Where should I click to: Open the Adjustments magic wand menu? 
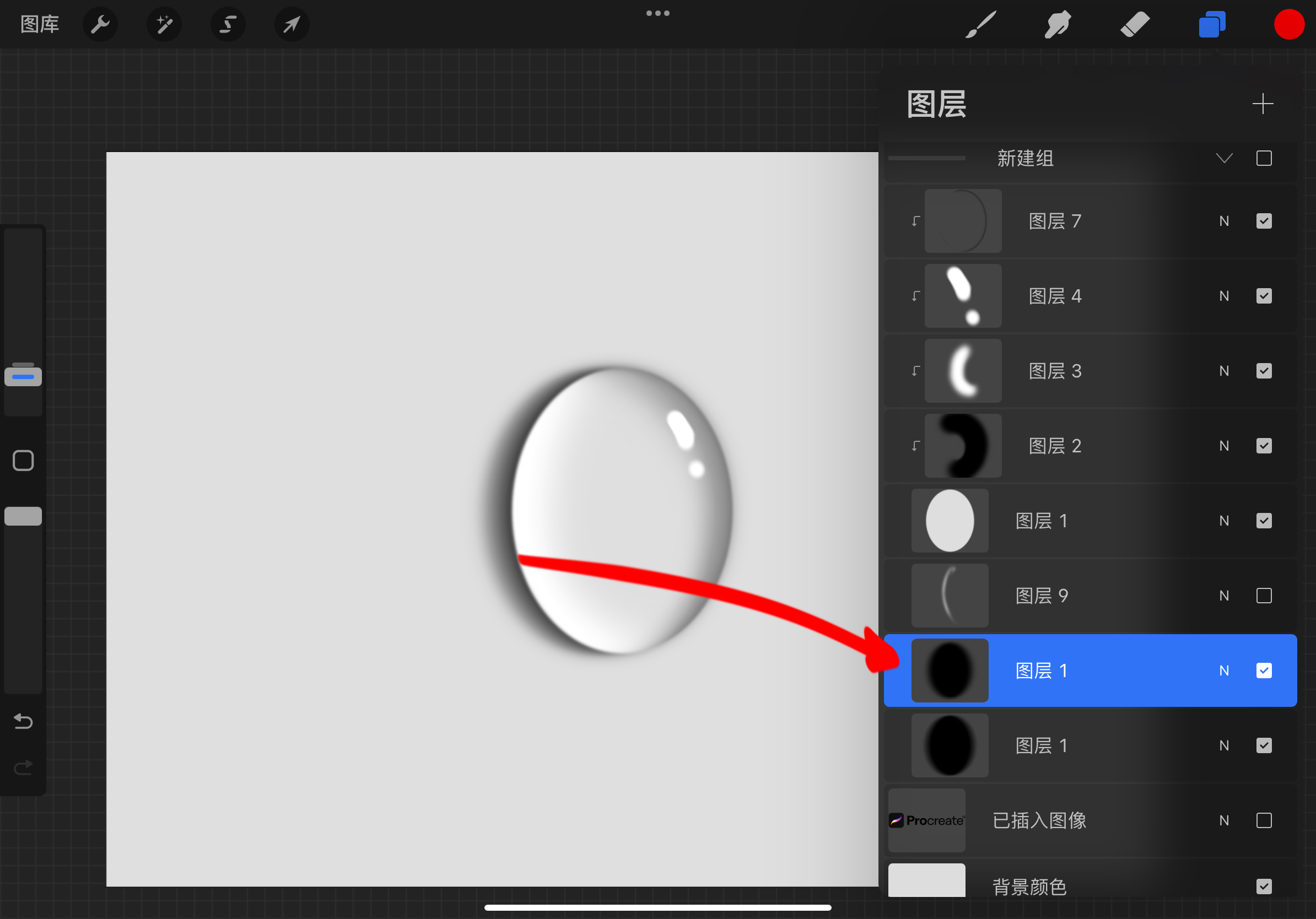[x=164, y=25]
